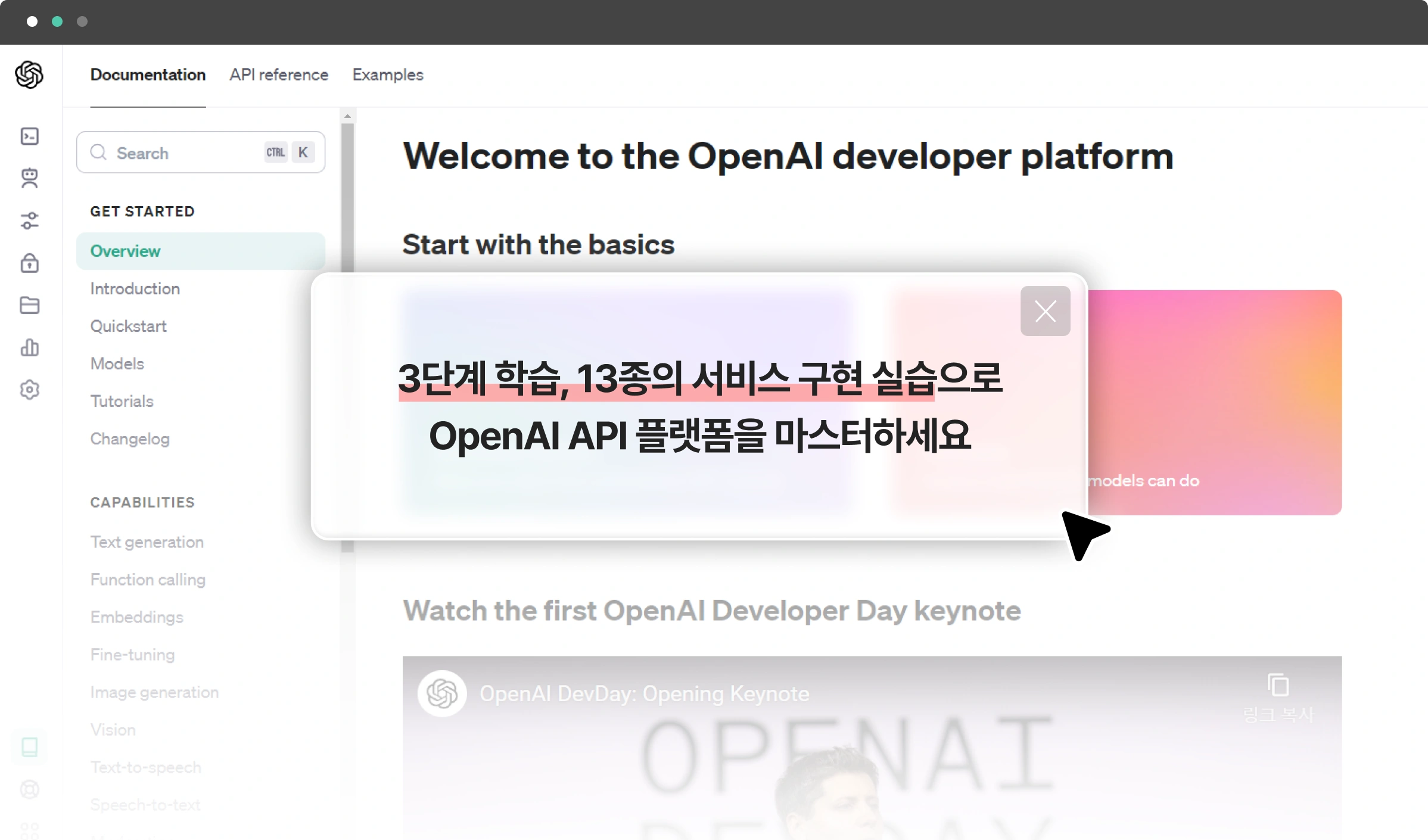Switch to the Documentation tab
This screenshot has width=1428, height=840.
[148, 74]
